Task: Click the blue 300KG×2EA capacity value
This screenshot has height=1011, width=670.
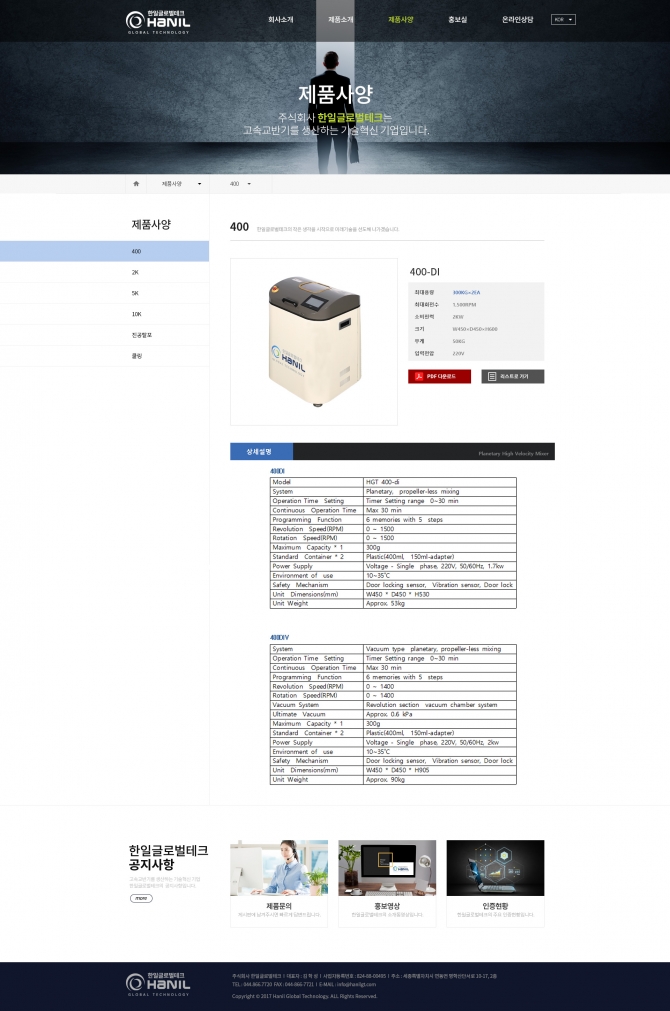Action: 466,293
